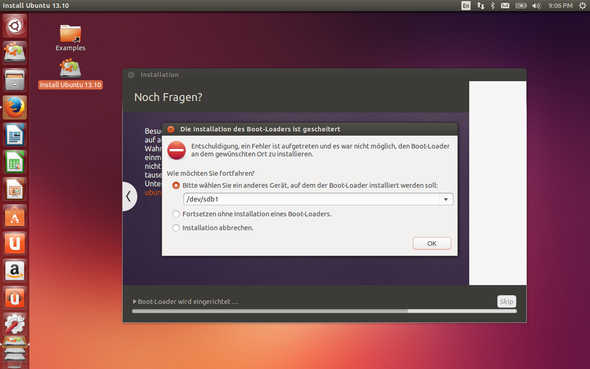Click the Installation window close button
590x369 pixels.
(x=131, y=75)
